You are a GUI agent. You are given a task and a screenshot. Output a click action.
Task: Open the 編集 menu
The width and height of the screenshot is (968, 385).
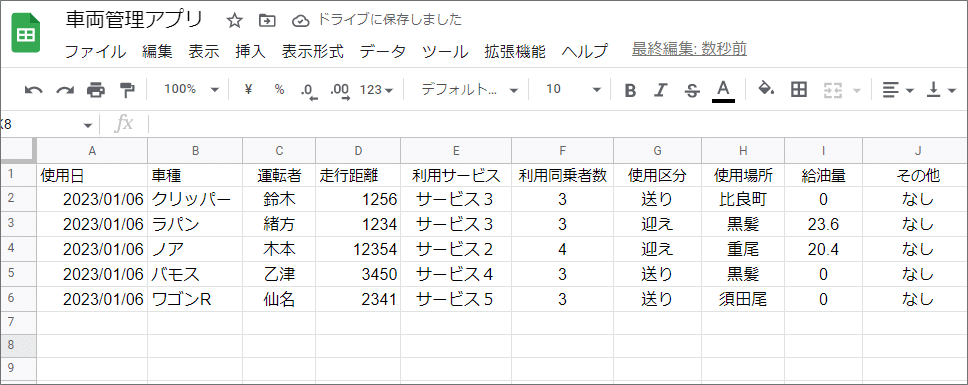[157, 51]
